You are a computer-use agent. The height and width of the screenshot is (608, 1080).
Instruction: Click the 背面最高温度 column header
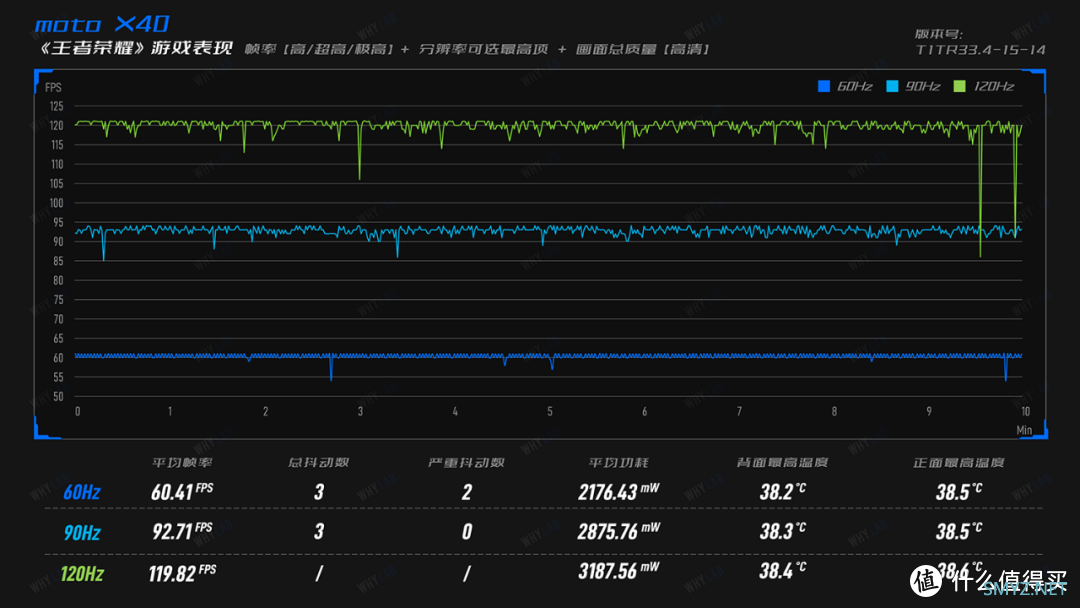click(782, 463)
